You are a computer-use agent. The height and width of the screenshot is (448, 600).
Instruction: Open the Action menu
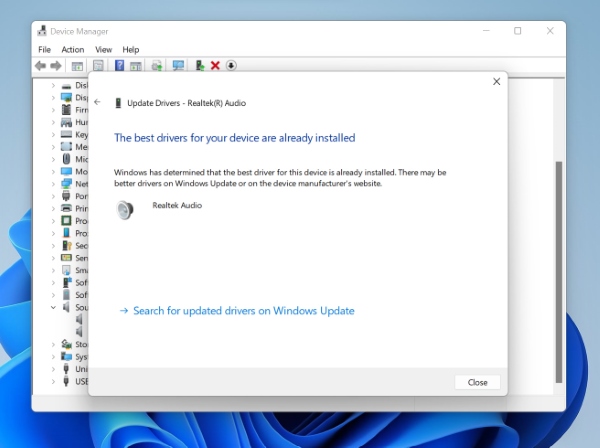(73, 50)
